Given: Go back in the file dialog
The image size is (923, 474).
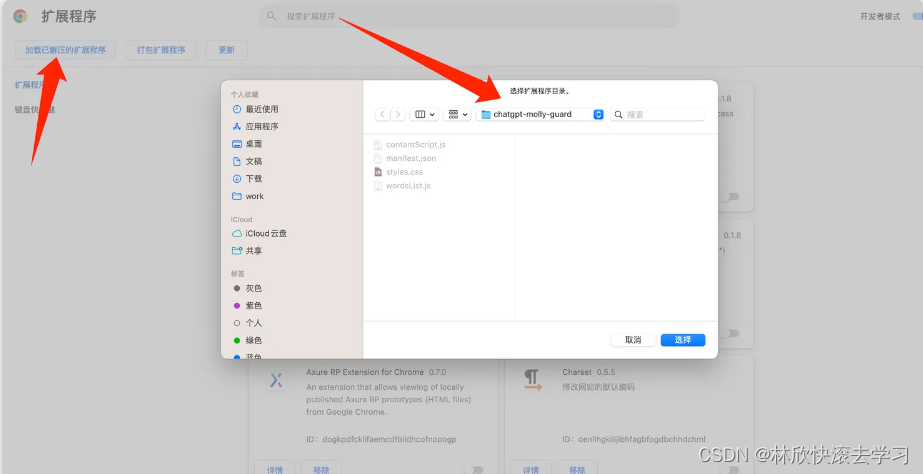Looking at the screenshot, I should tap(383, 114).
